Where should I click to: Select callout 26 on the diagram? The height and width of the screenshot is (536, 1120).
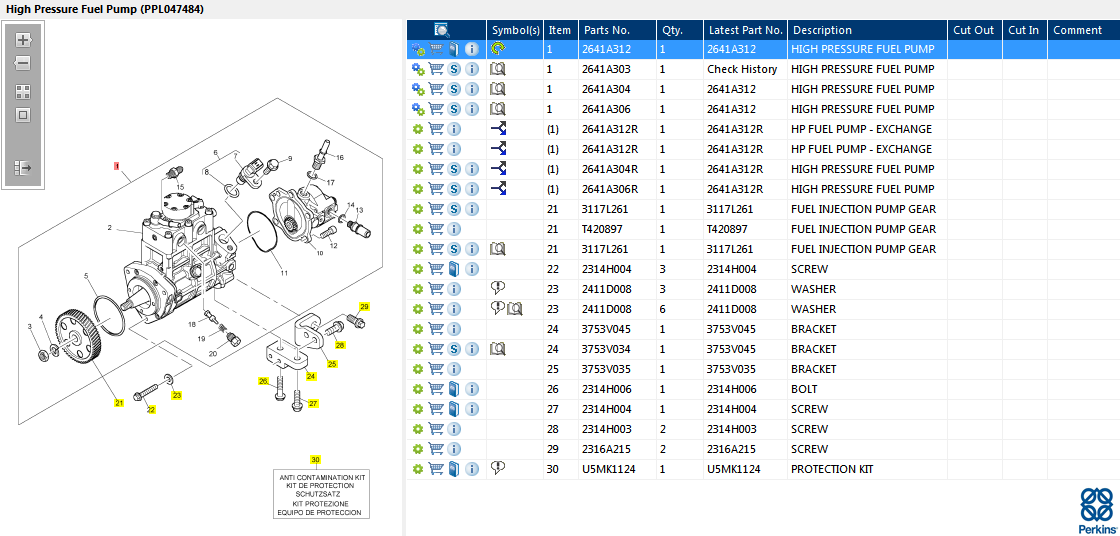point(263,381)
